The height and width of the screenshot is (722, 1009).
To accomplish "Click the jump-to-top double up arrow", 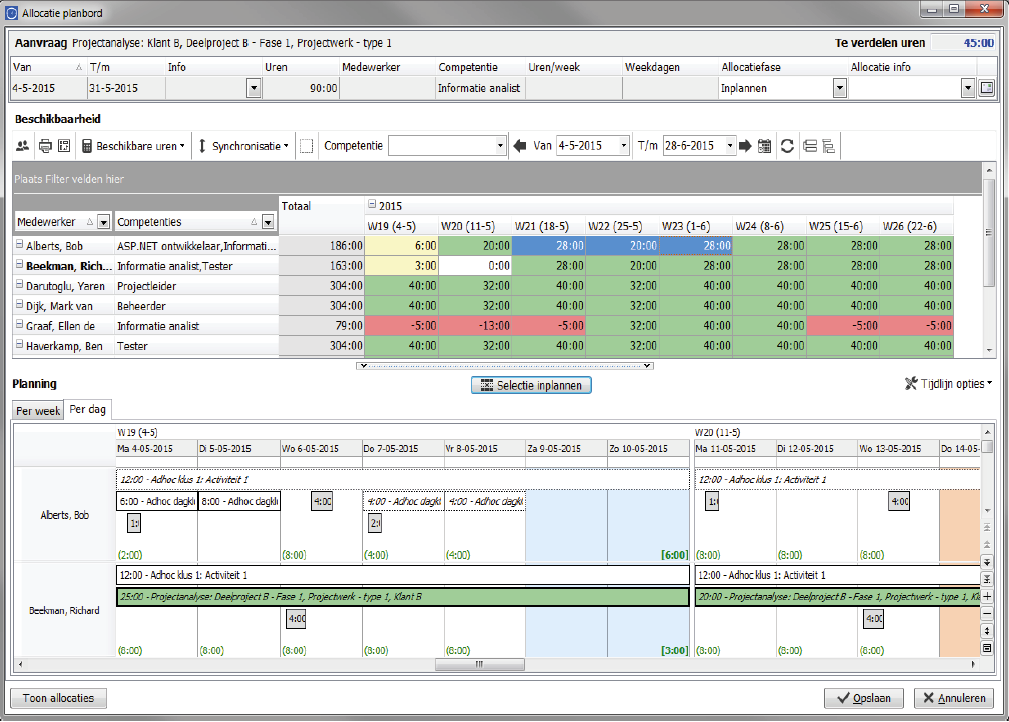I will [987, 528].
